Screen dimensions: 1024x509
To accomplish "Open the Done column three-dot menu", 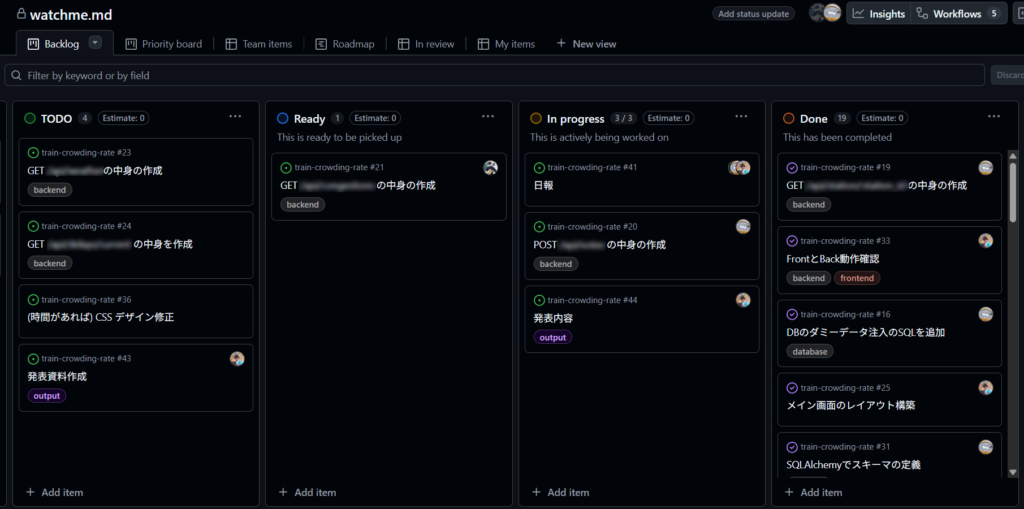I will pos(994,117).
